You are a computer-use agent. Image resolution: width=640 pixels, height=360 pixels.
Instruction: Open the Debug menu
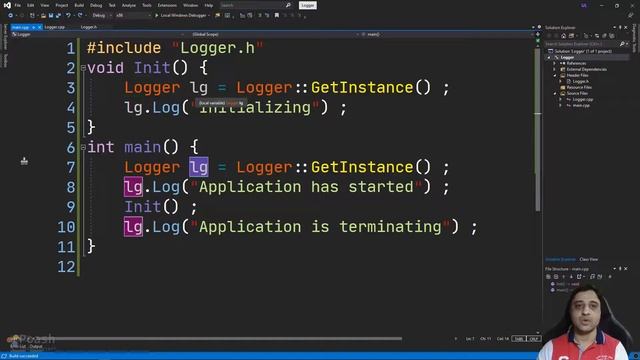click(96, 5)
